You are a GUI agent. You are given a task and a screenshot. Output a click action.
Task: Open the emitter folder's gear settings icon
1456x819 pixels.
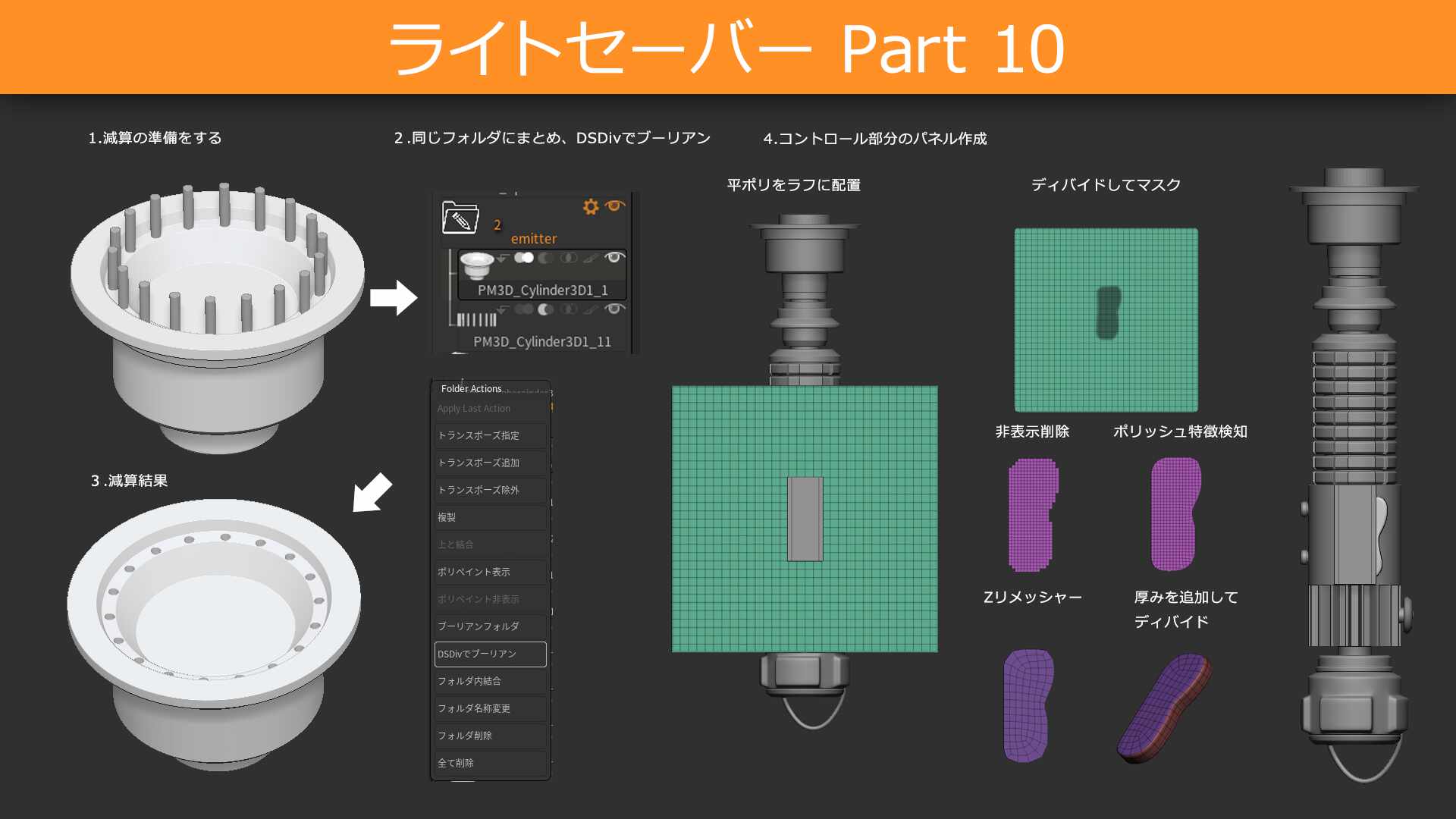click(x=591, y=207)
